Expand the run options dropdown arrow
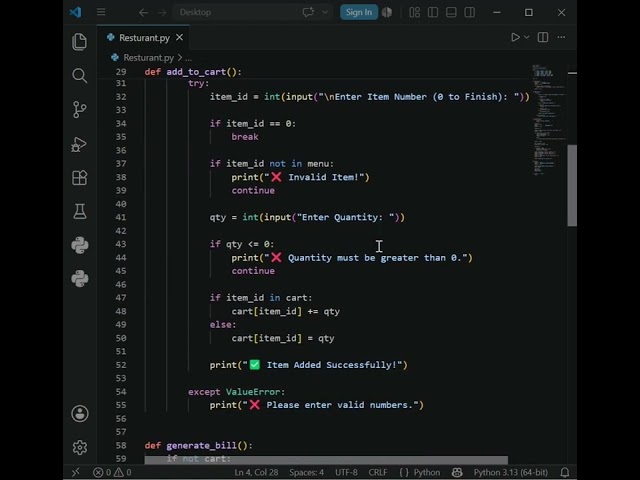The width and height of the screenshot is (640, 480). (x=527, y=38)
